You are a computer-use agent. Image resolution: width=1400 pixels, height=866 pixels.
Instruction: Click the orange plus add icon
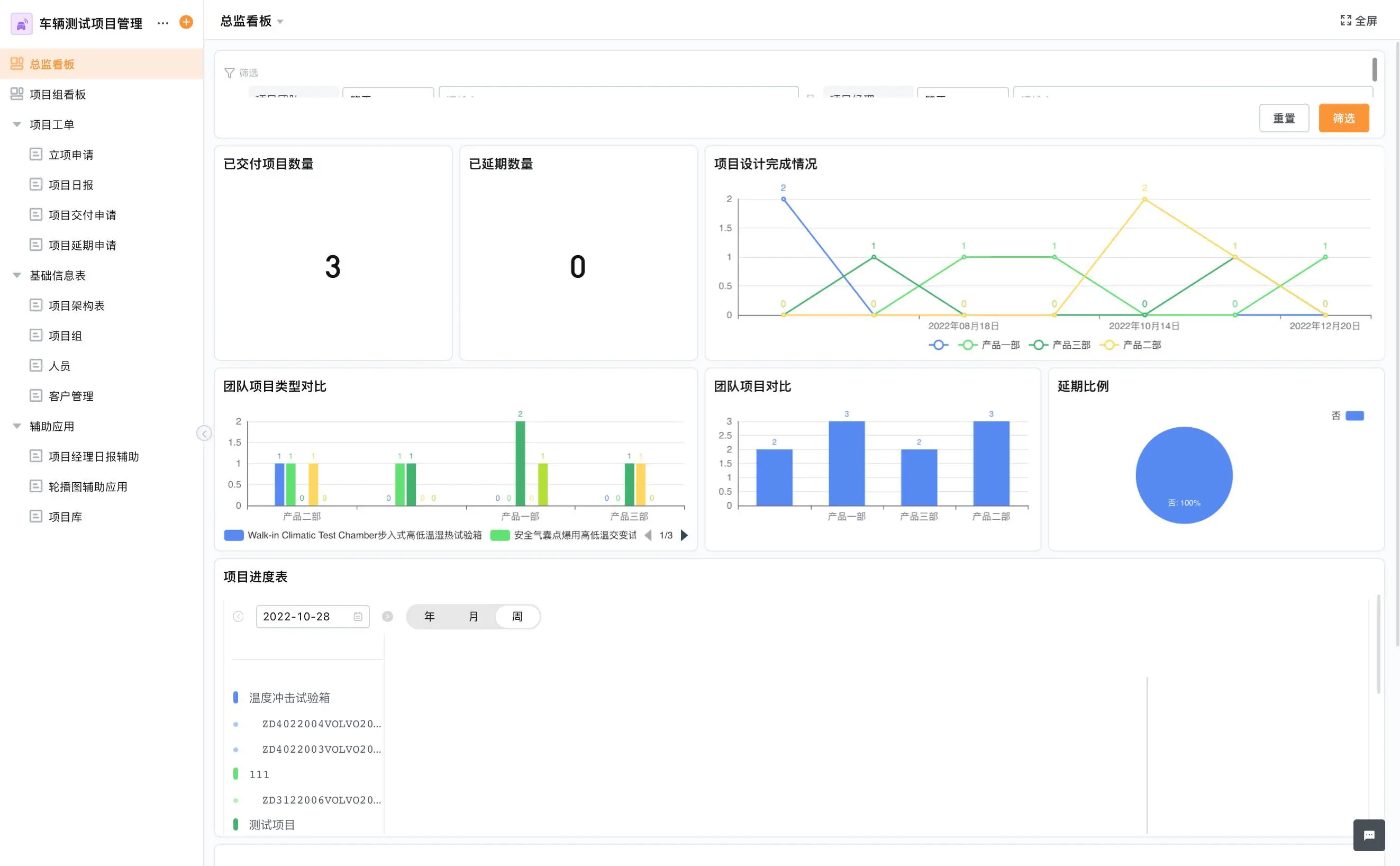click(x=186, y=22)
